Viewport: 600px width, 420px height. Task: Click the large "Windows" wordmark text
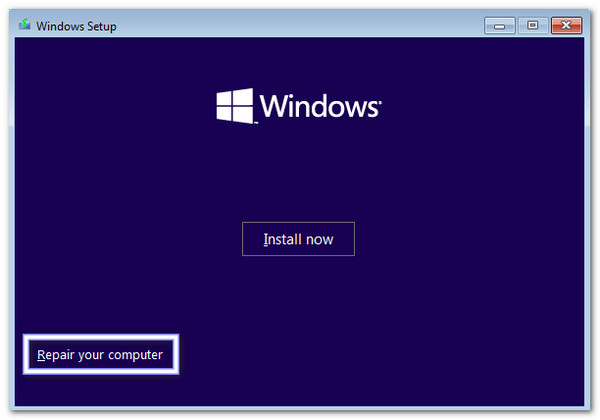317,106
